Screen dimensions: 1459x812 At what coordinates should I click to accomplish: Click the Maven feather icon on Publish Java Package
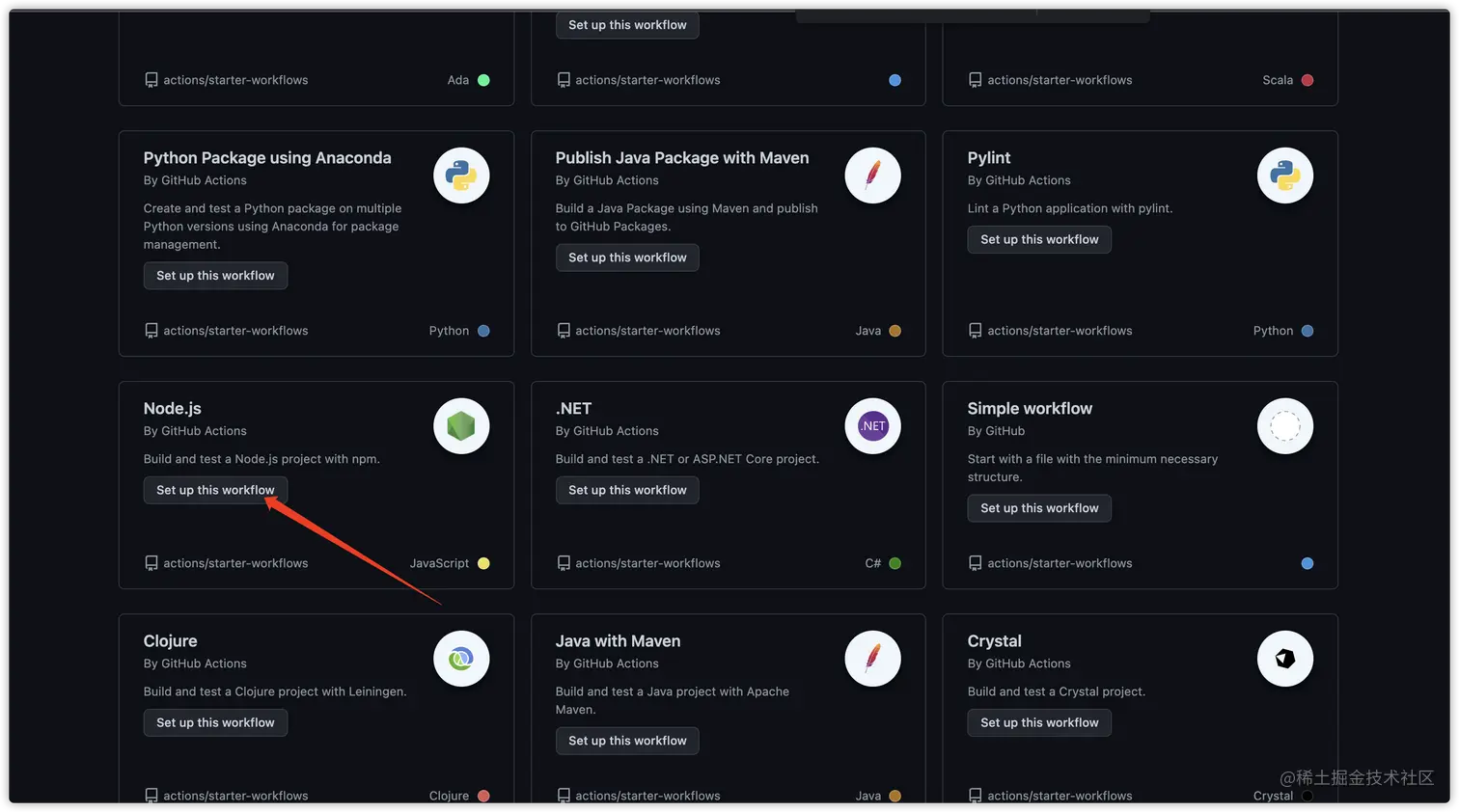[x=872, y=175]
